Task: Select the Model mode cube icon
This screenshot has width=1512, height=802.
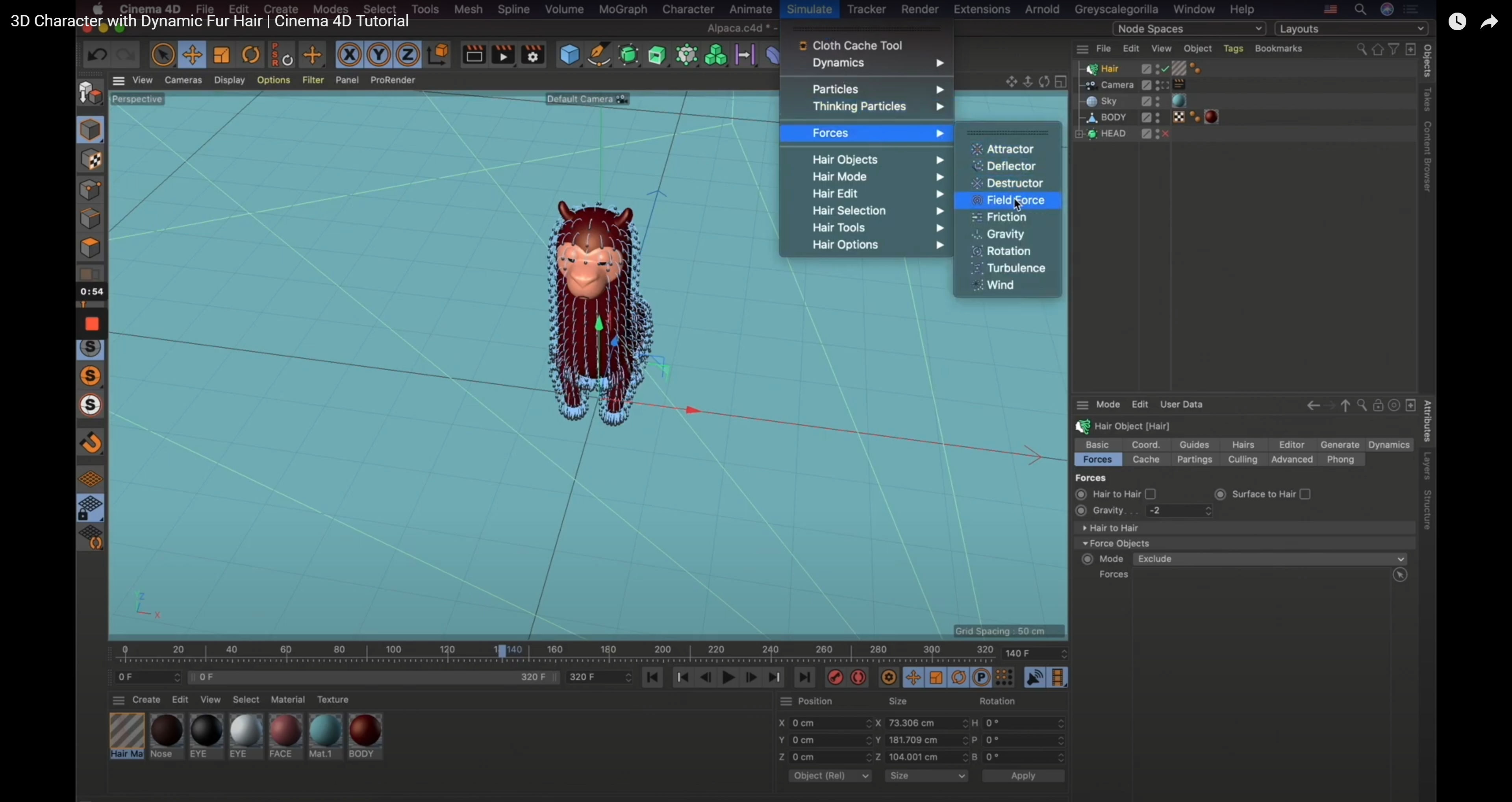Action: 91,130
